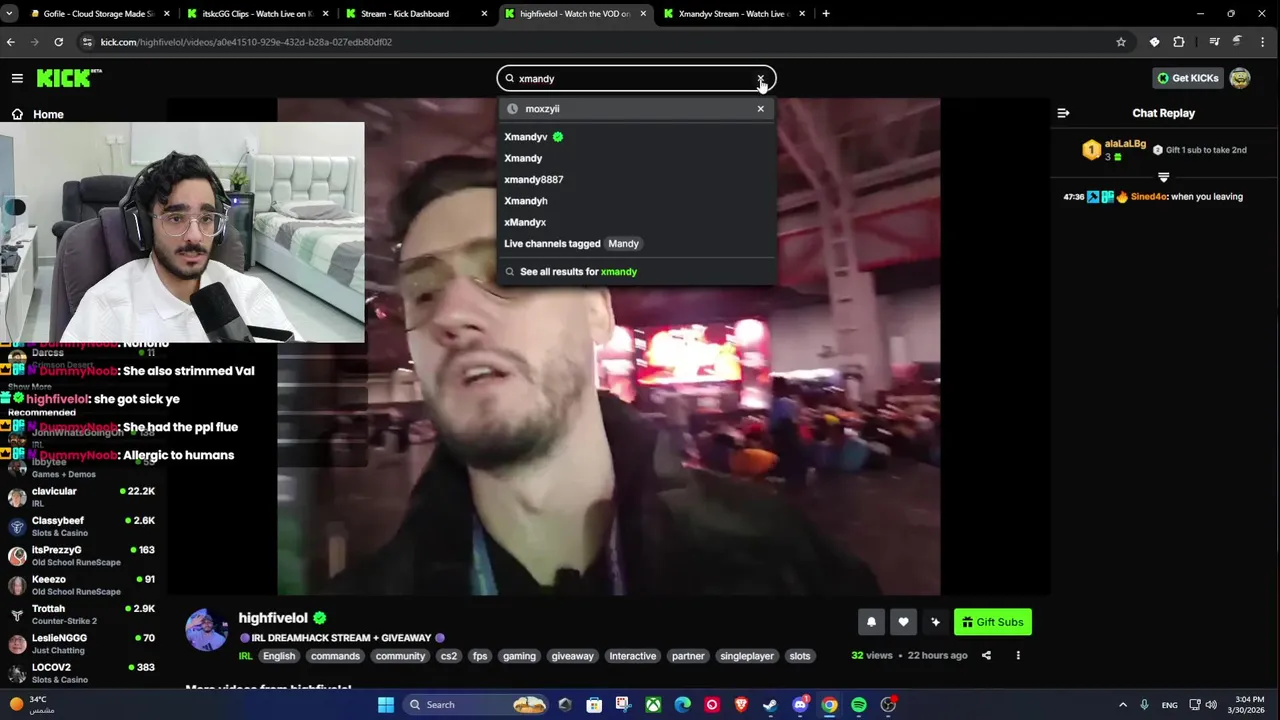Click the cs2 tag

click(448, 656)
